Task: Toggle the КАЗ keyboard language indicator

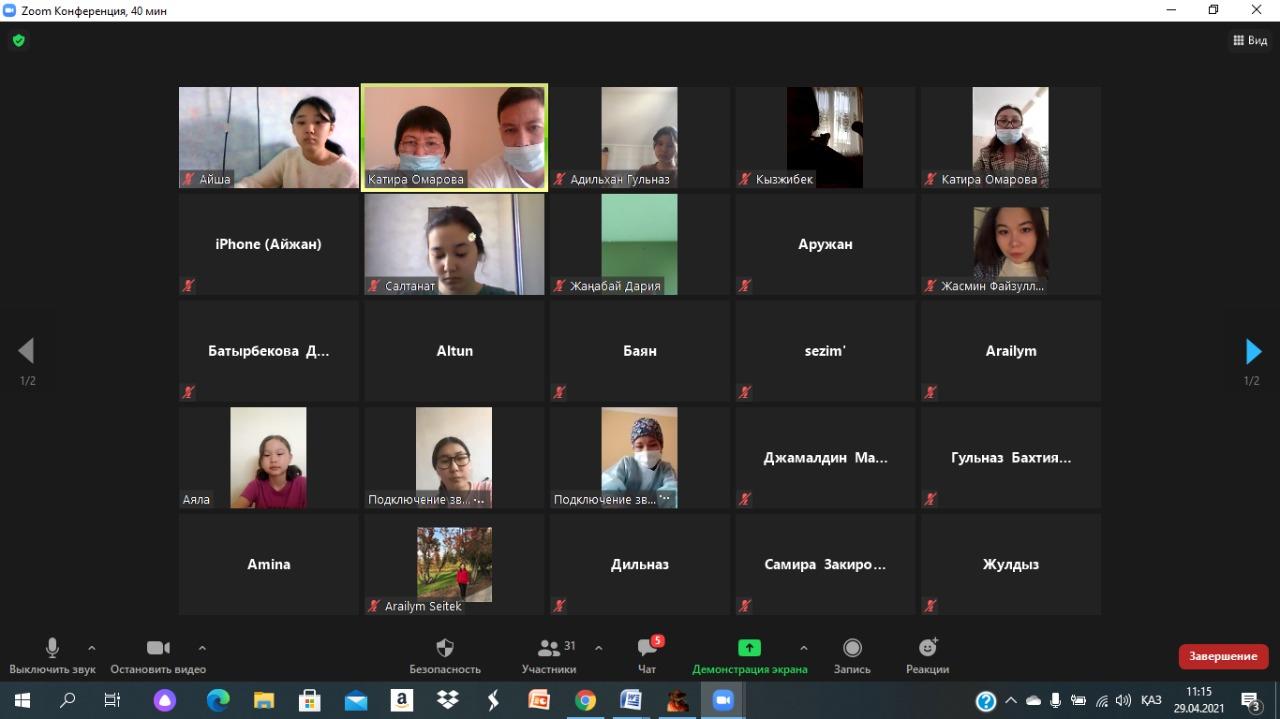Action: click(1151, 701)
